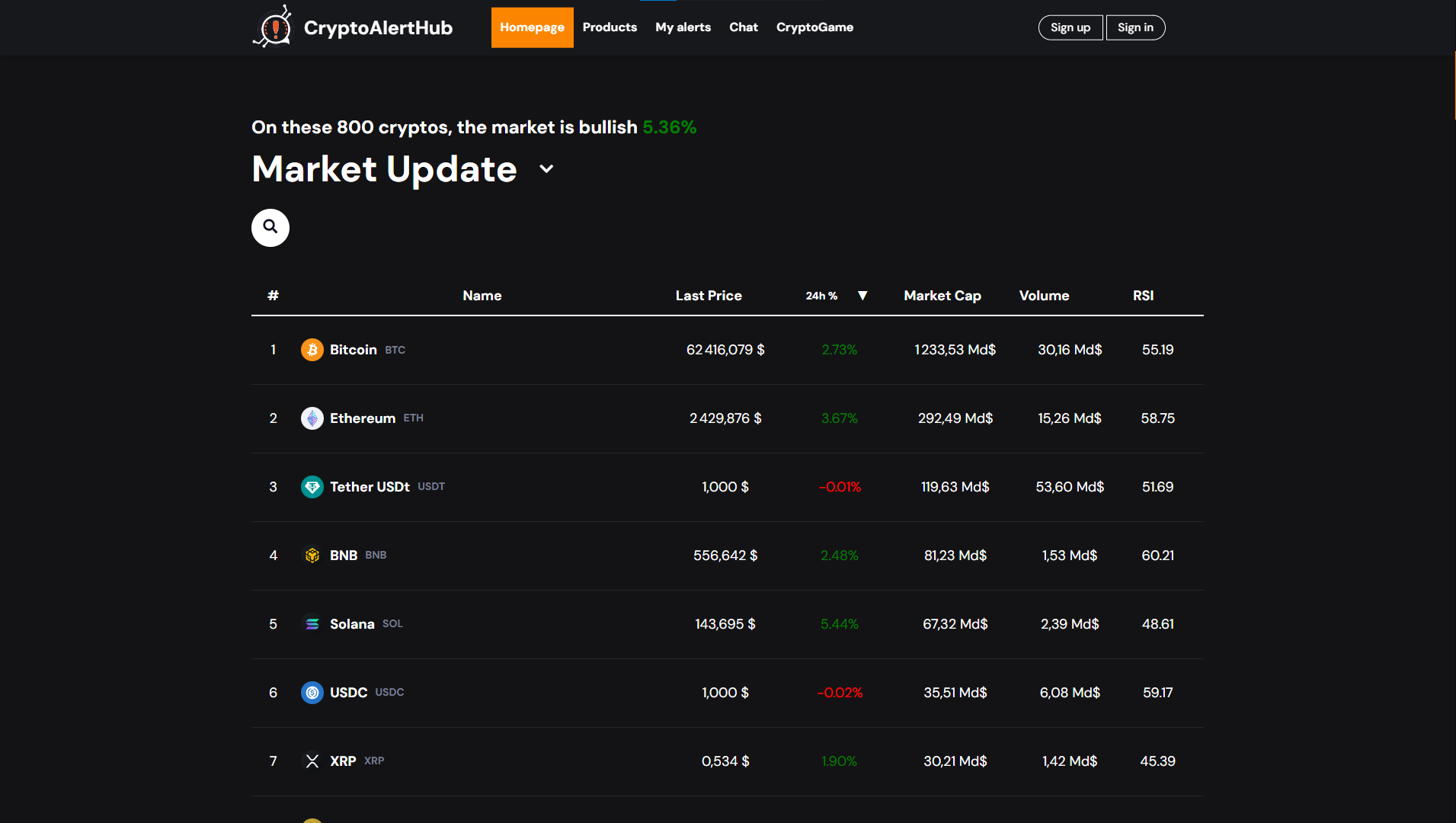Sort by the 24h % column header

tap(821, 296)
